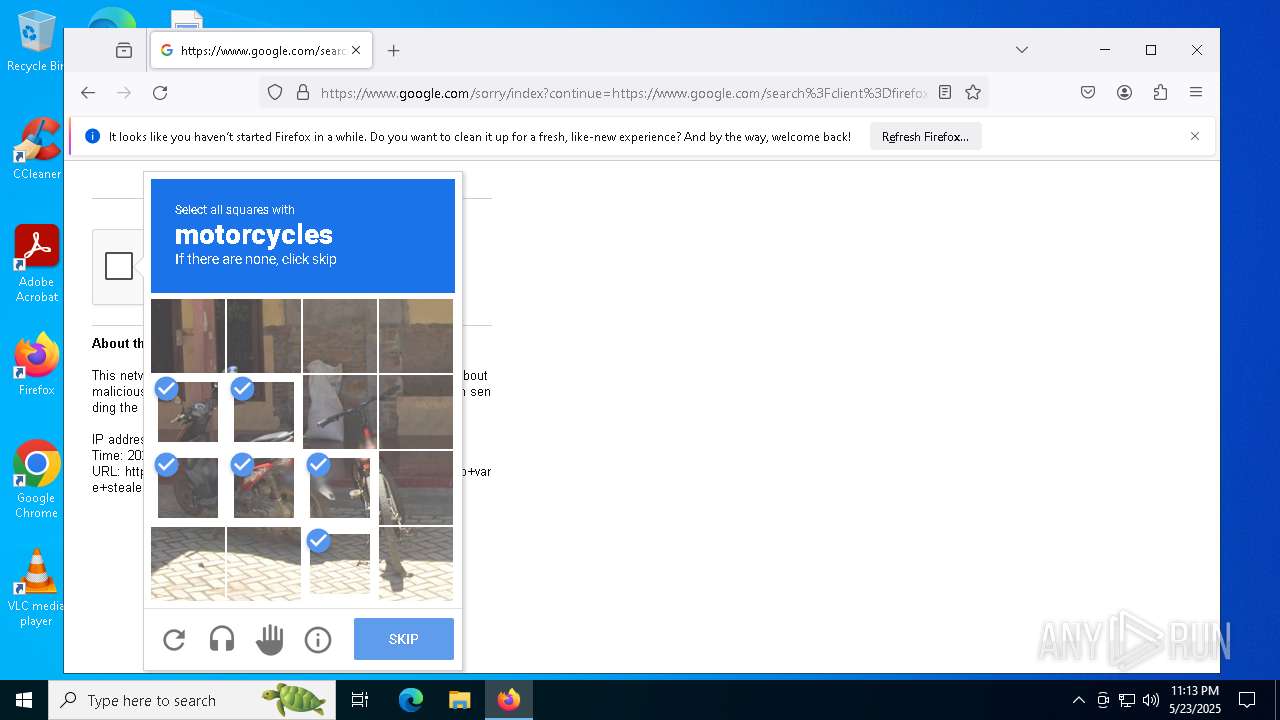Close the google.com tab
This screenshot has height=720, width=1280.
pyautogui.click(x=356, y=50)
